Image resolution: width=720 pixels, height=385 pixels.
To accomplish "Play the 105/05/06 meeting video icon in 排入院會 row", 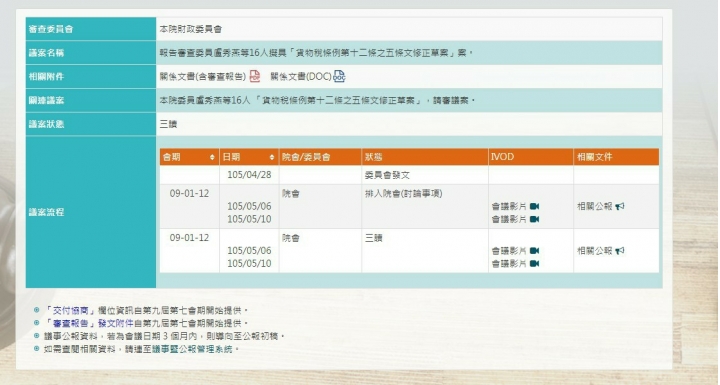I will pyautogui.click(x=534, y=206).
